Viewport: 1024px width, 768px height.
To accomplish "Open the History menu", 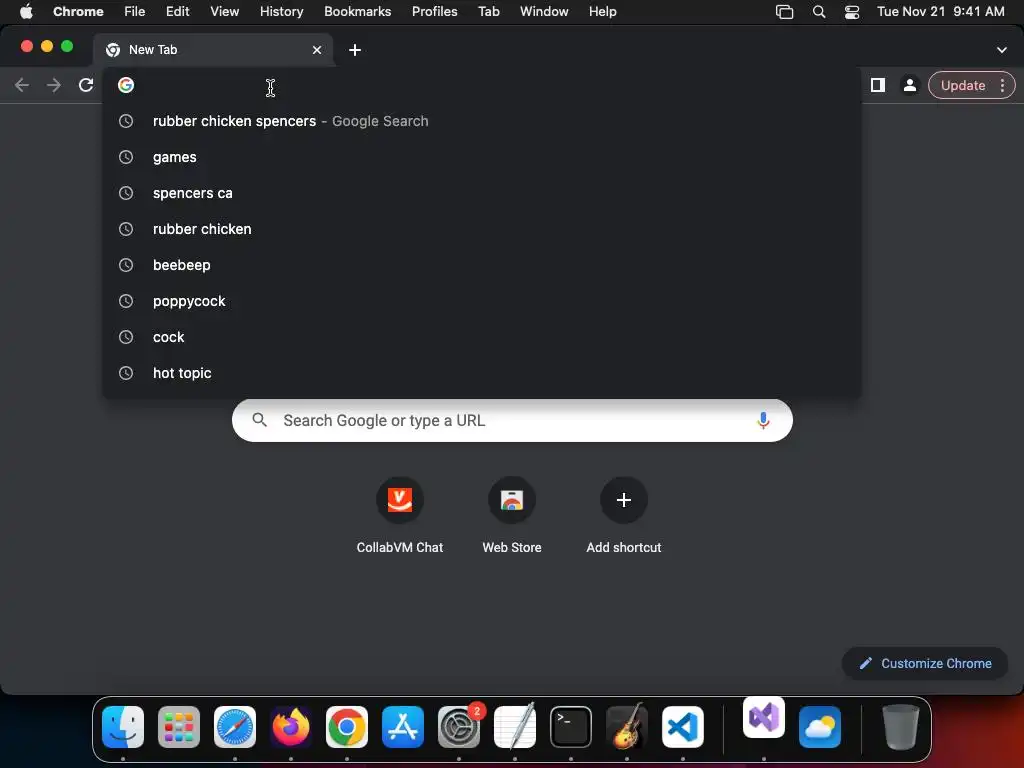I will click(x=281, y=11).
